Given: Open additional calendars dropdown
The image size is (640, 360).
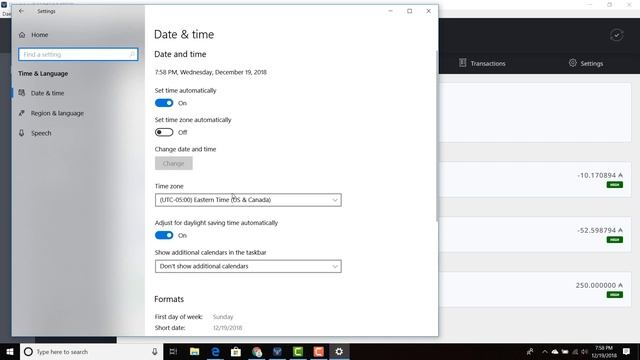Looking at the screenshot, I should point(248,266).
